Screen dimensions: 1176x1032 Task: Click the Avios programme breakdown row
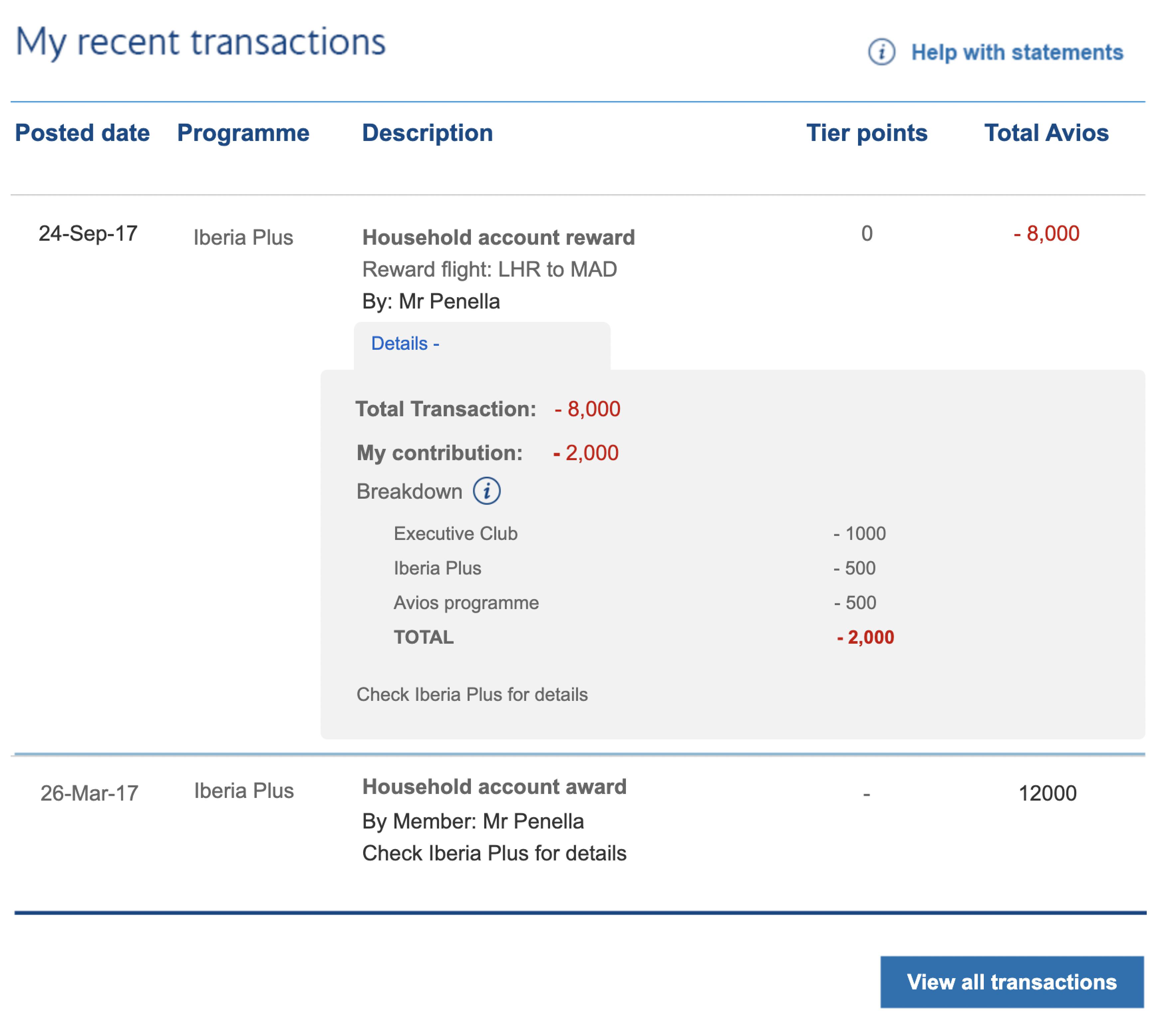(x=635, y=602)
